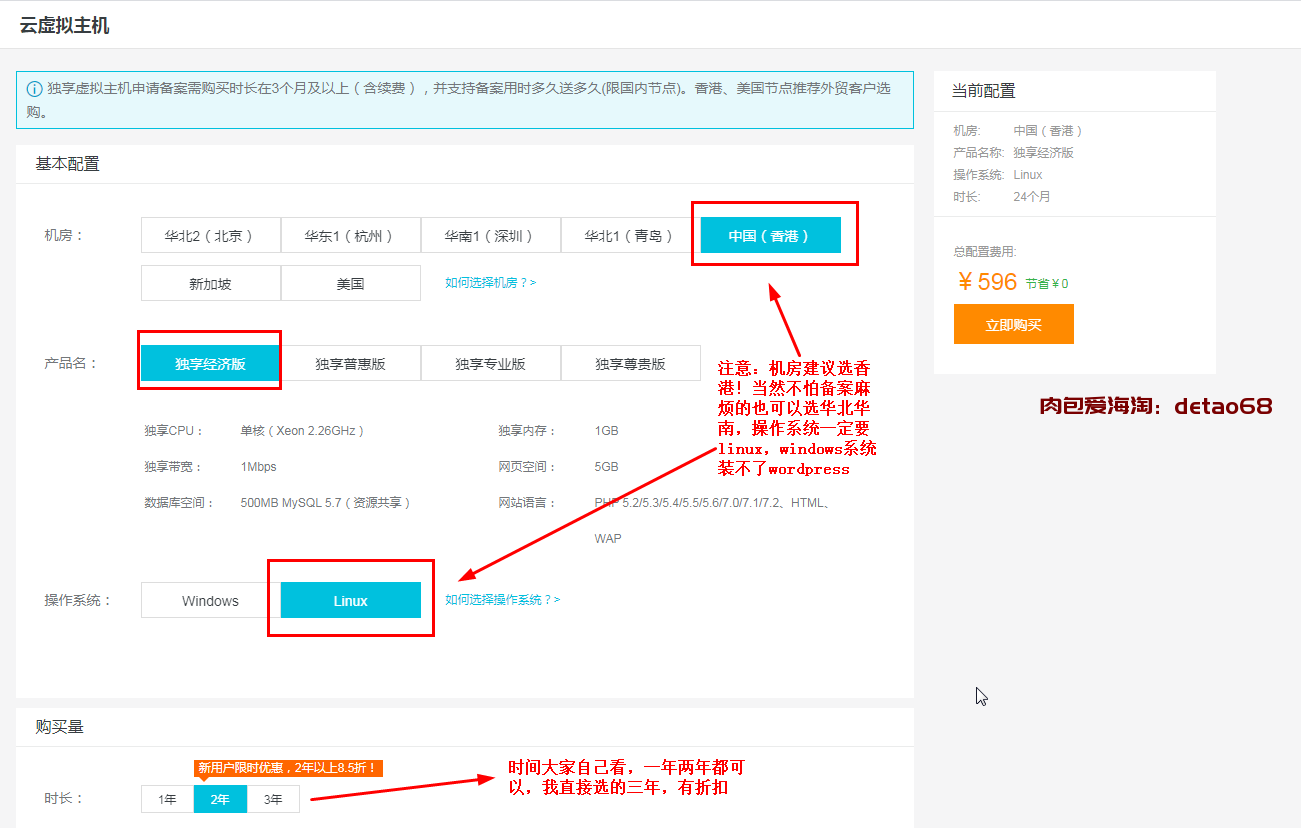Click the 数据库空间 label
Screen dimensions: 1301x828
[x=180, y=503]
